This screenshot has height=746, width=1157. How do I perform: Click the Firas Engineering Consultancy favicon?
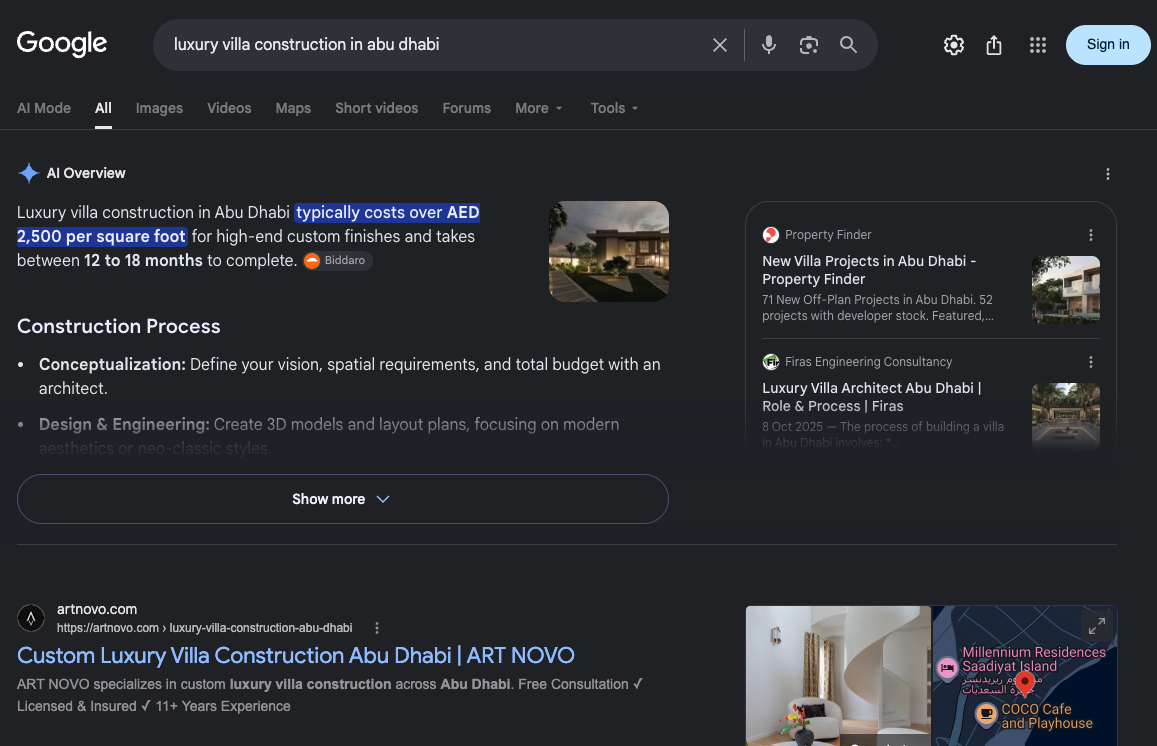[x=770, y=362]
